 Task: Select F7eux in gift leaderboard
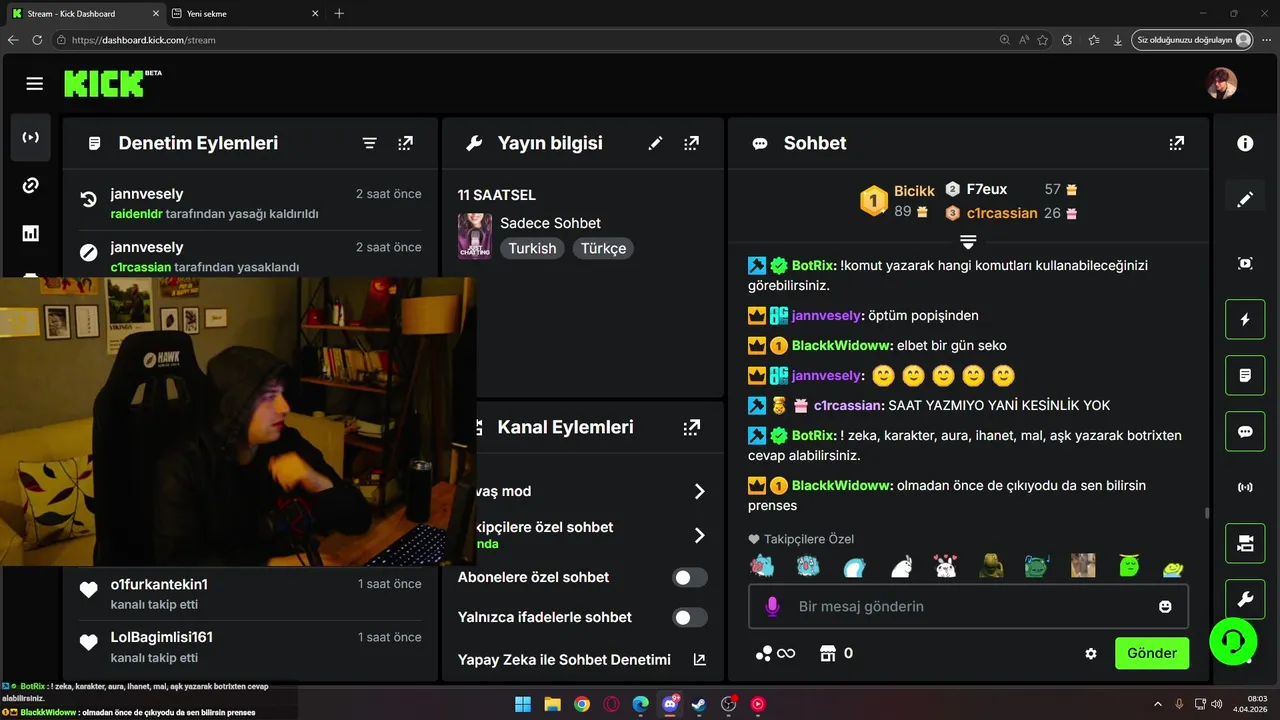tap(987, 189)
